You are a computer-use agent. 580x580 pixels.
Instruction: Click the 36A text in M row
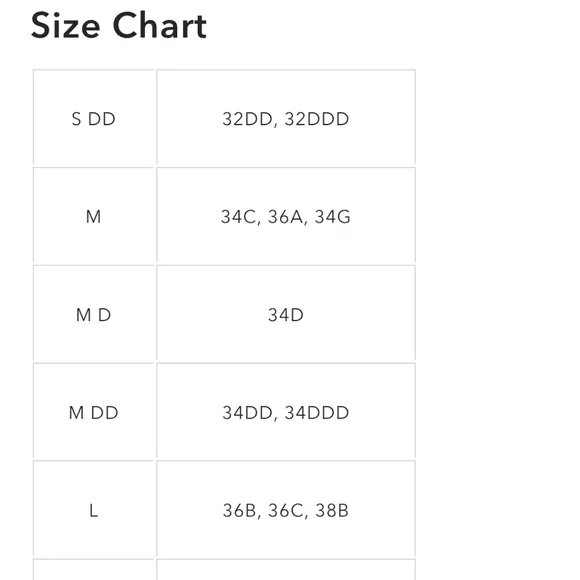(x=286, y=217)
